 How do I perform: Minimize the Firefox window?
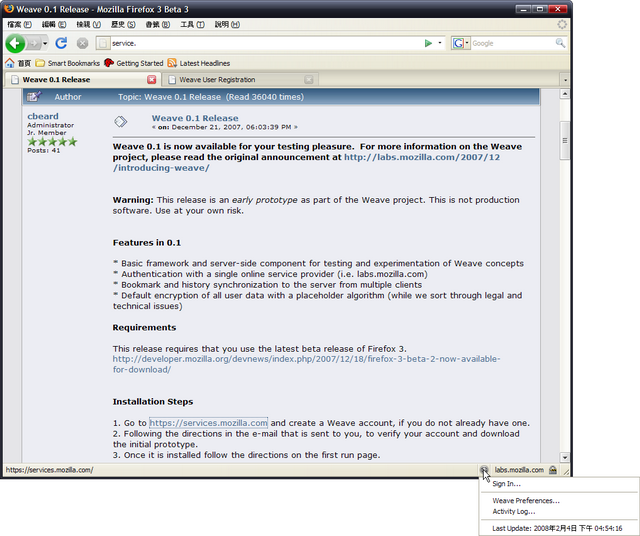tap(523, 9)
